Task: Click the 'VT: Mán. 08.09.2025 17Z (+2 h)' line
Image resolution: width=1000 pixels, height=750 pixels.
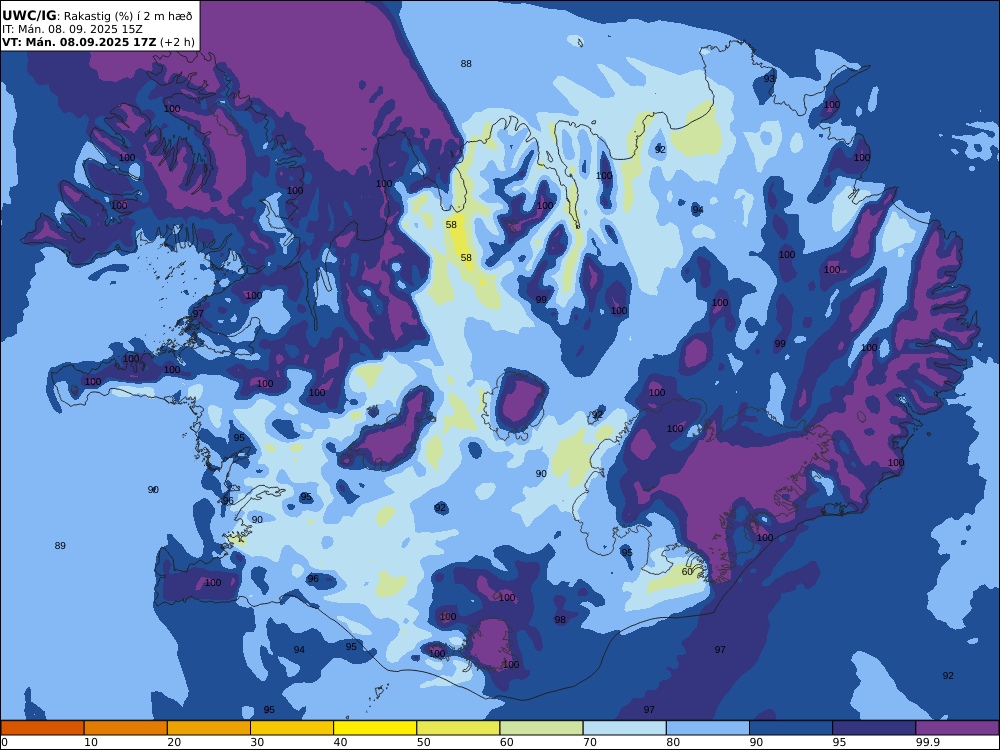Action: pyautogui.click(x=98, y=42)
